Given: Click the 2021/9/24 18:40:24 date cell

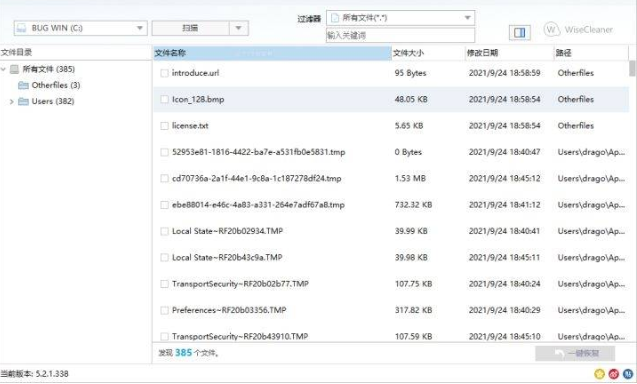Looking at the screenshot, I should (505, 284).
